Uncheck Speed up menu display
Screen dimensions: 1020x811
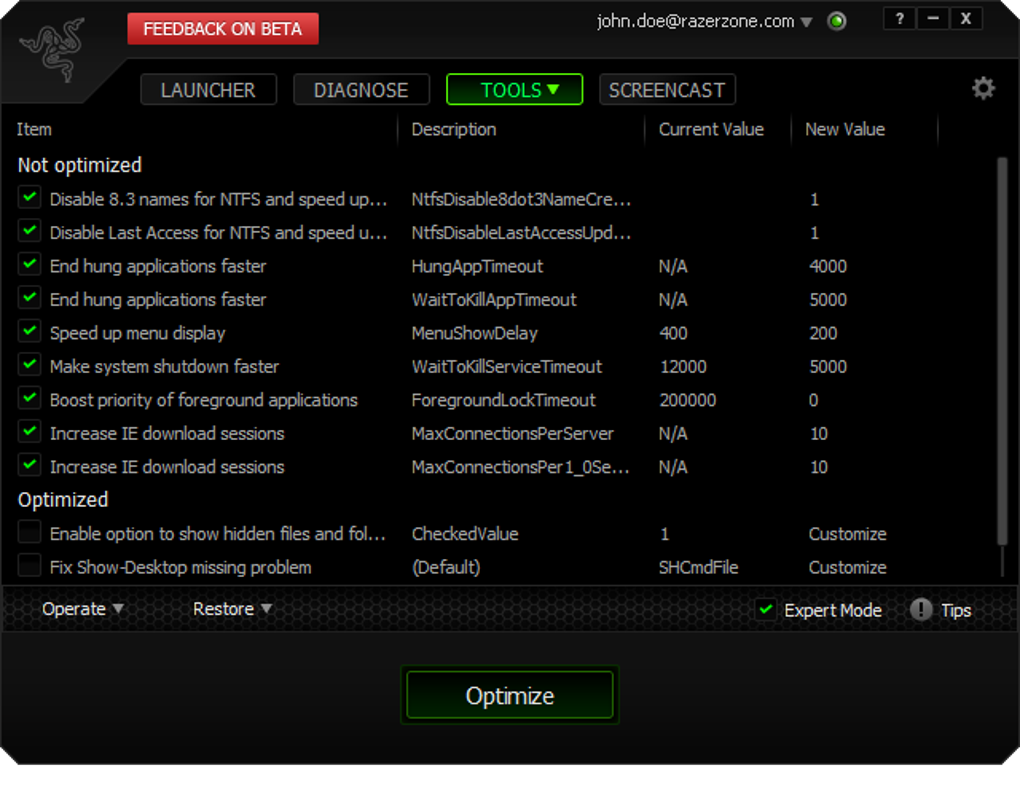tap(29, 330)
